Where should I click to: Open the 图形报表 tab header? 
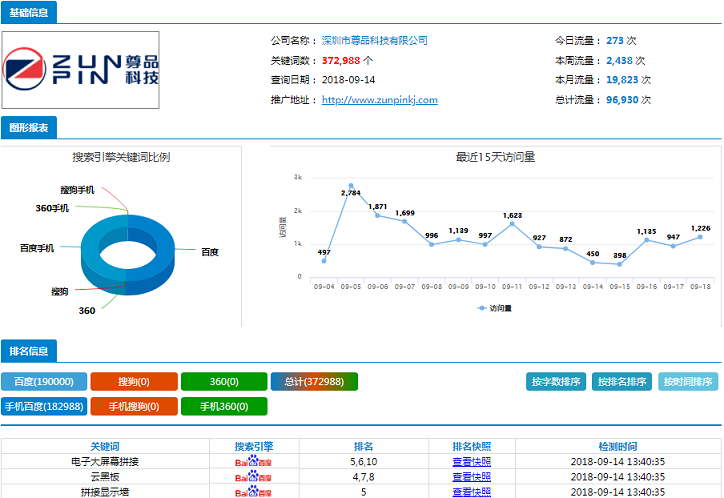29,127
